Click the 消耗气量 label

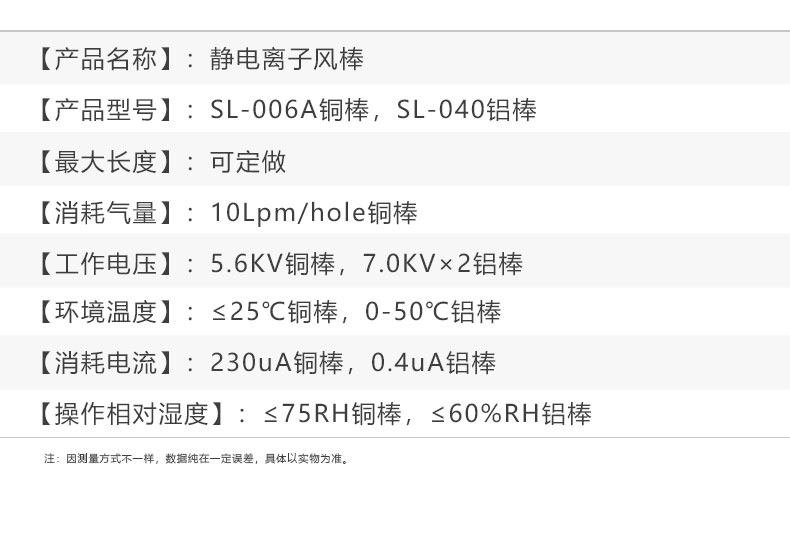coord(103,213)
